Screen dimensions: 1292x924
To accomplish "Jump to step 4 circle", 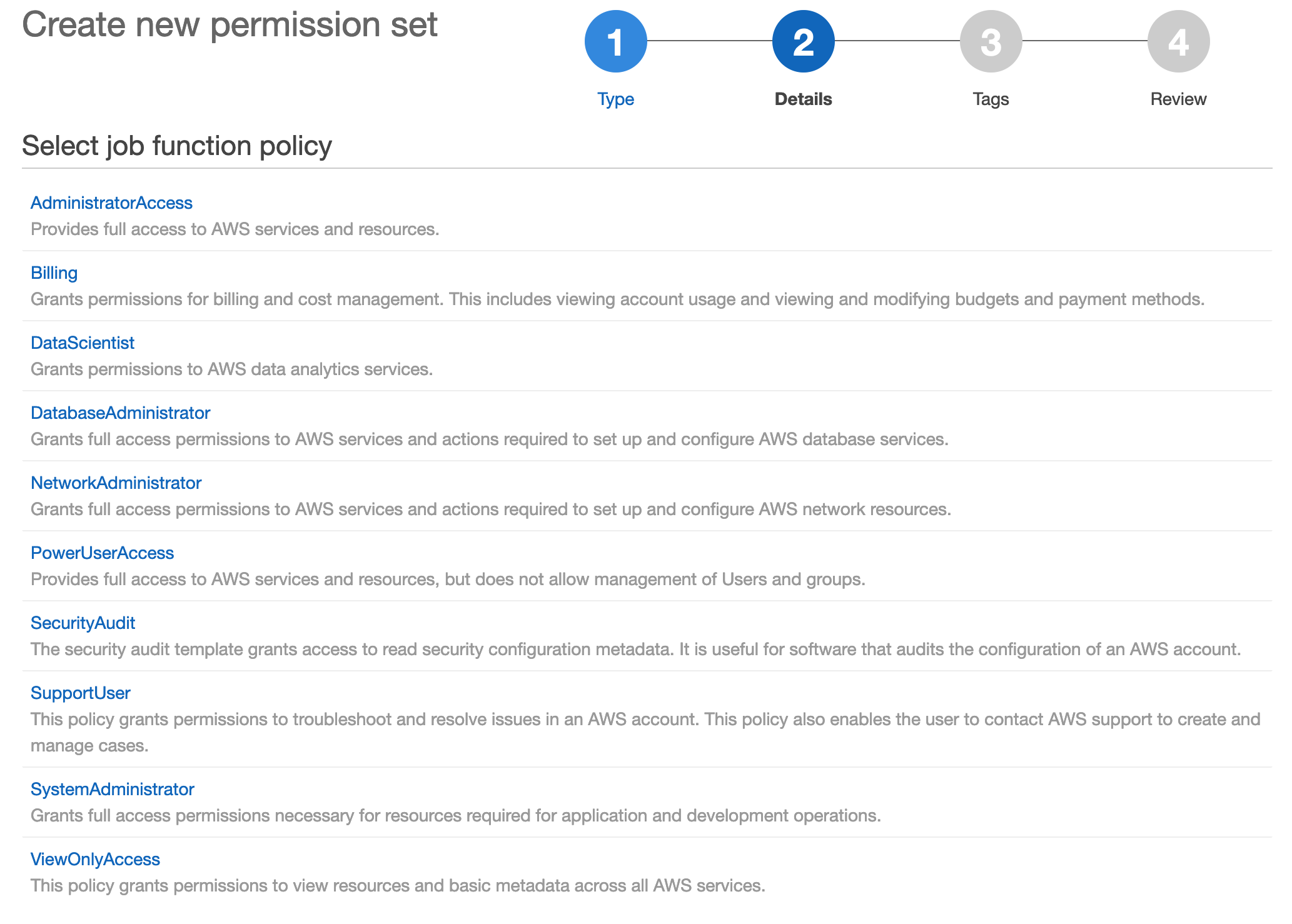I will tap(1178, 41).
